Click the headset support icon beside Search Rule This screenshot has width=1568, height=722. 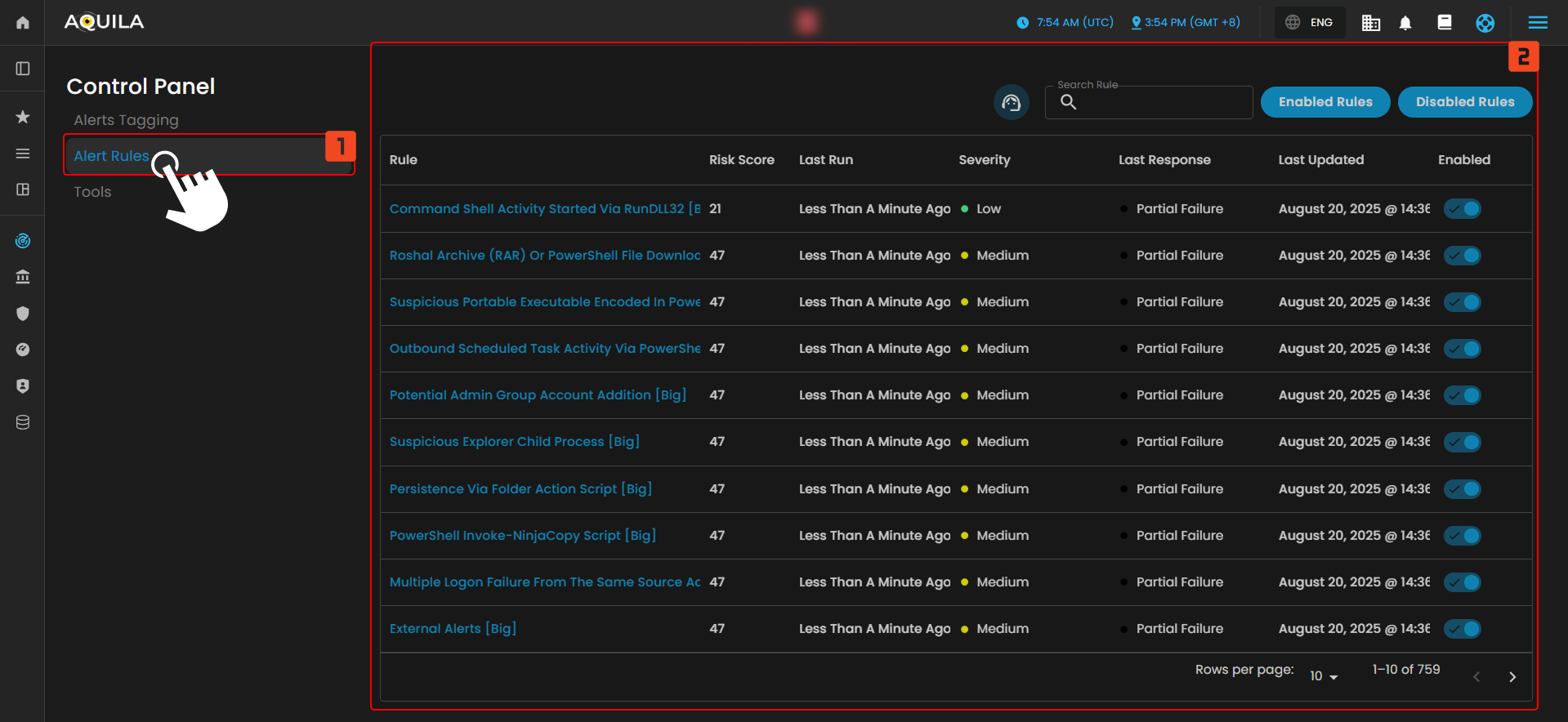pyautogui.click(x=1011, y=103)
